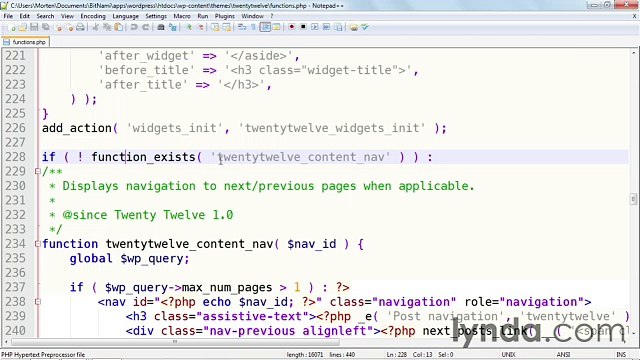The width and height of the screenshot is (640, 360).
Task: Click the Paste clipboard icon
Action: 118,27
